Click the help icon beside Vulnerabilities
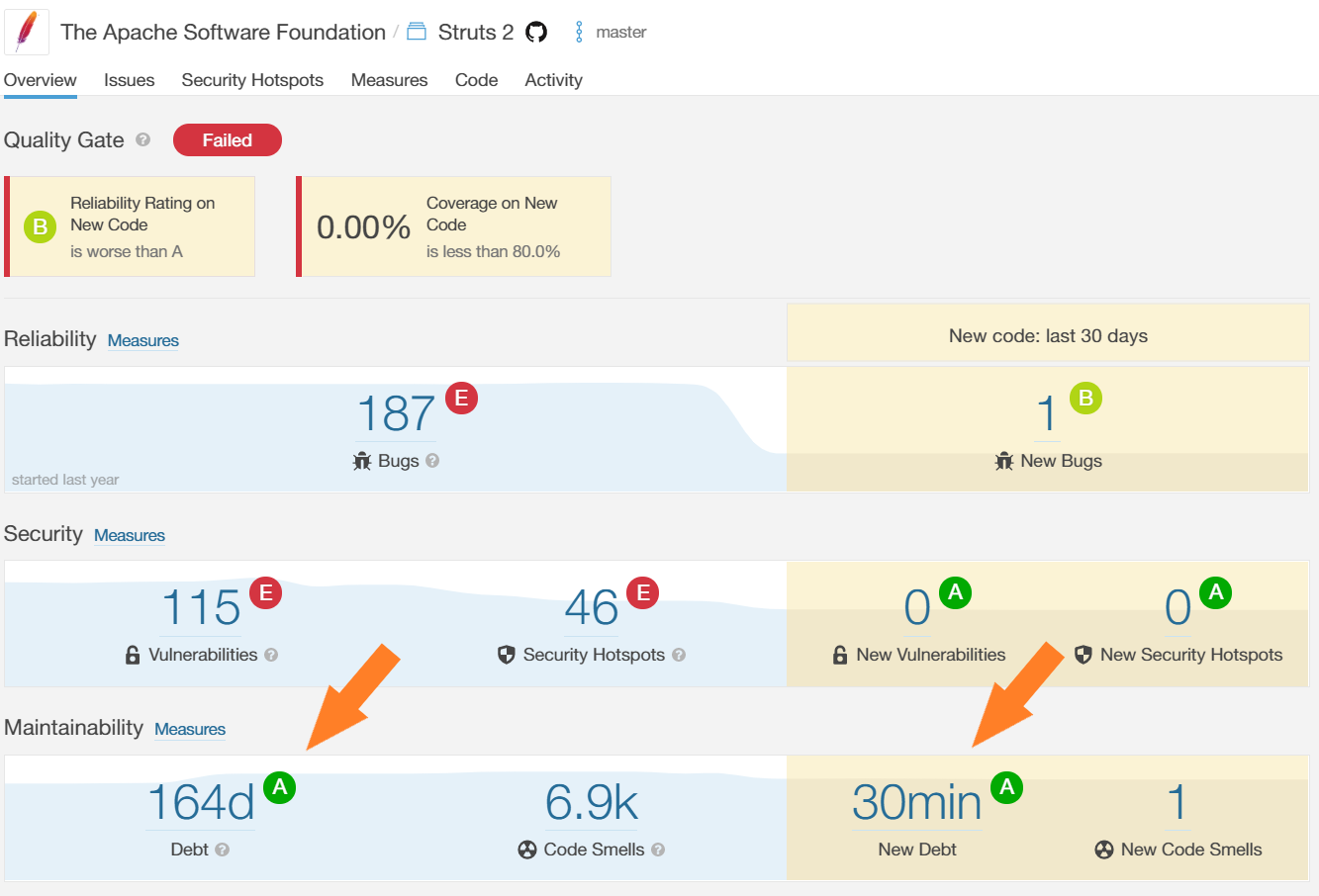This screenshot has width=1319, height=896. tap(271, 655)
